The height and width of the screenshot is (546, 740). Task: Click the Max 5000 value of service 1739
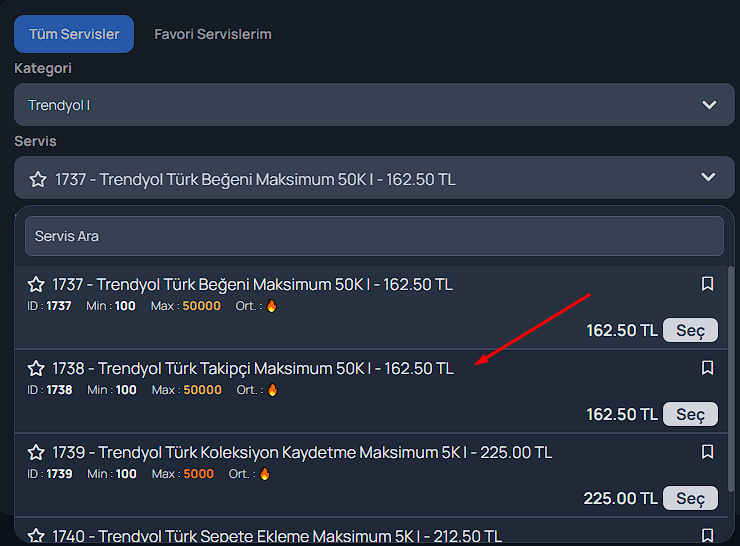pyautogui.click(x=199, y=474)
